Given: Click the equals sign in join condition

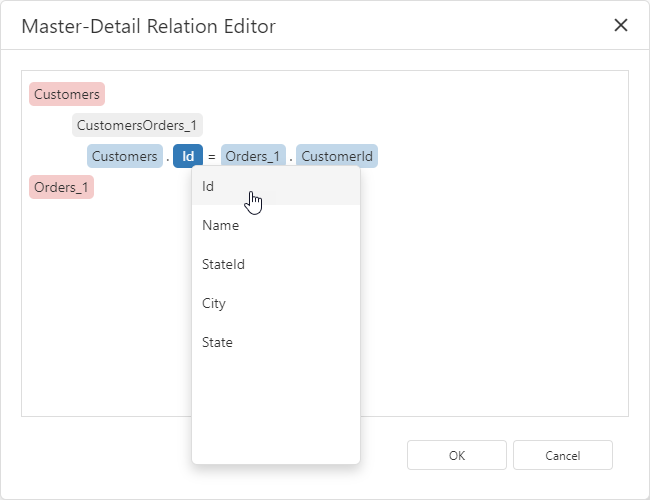Looking at the screenshot, I should (212, 157).
